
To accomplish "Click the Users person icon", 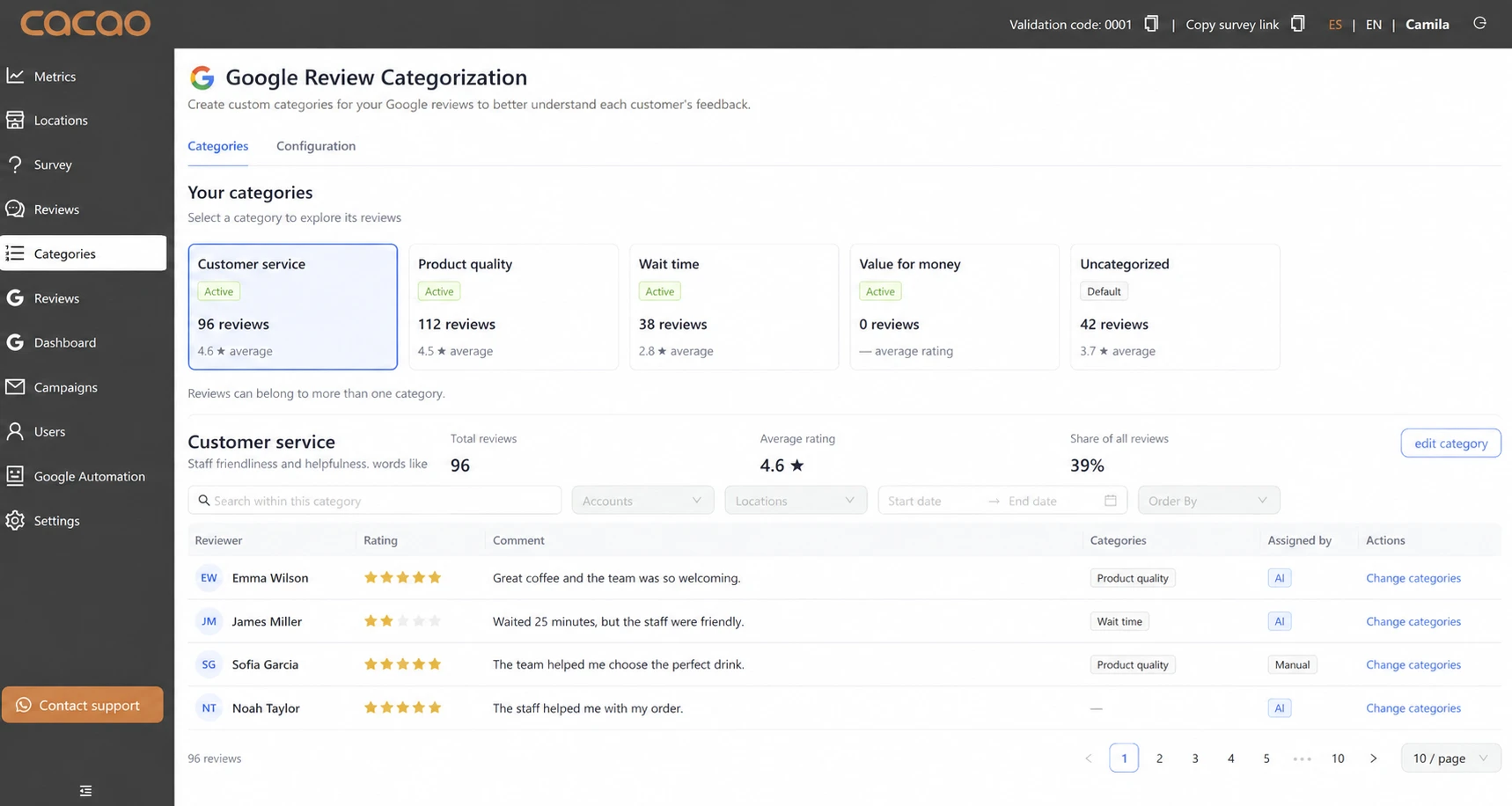I will (x=15, y=431).
